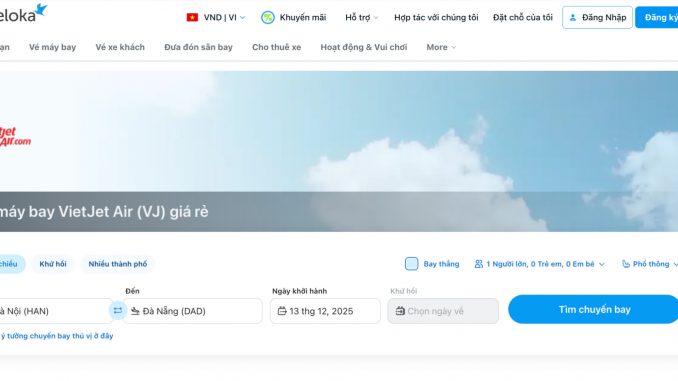Click the Khuyến mãi link
This screenshot has width=678, height=381.
coord(303,18)
